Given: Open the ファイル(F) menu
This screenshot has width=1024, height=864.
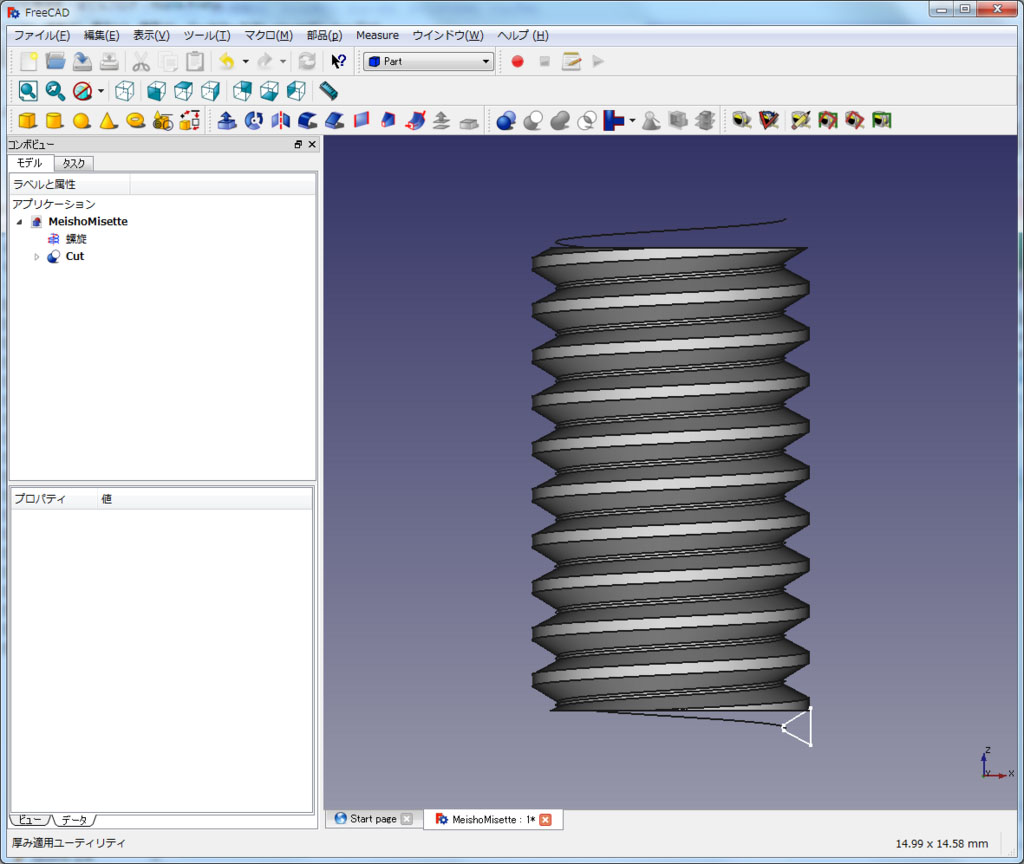Looking at the screenshot, I should click(42, 35).
